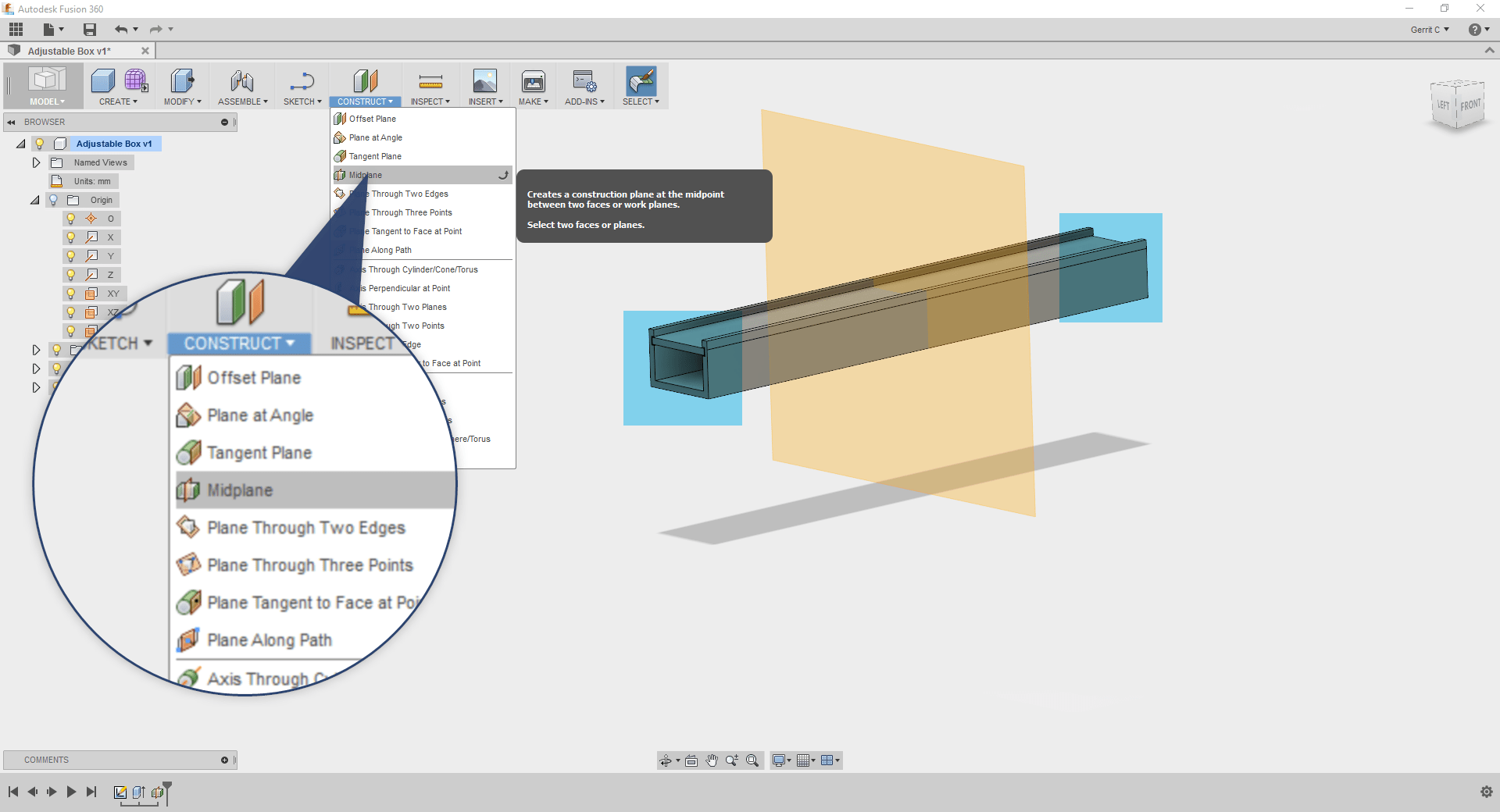Activate the Zoom magnifier tool
The height and width of the screenshot is (812, 1500).
pos(732,760)
